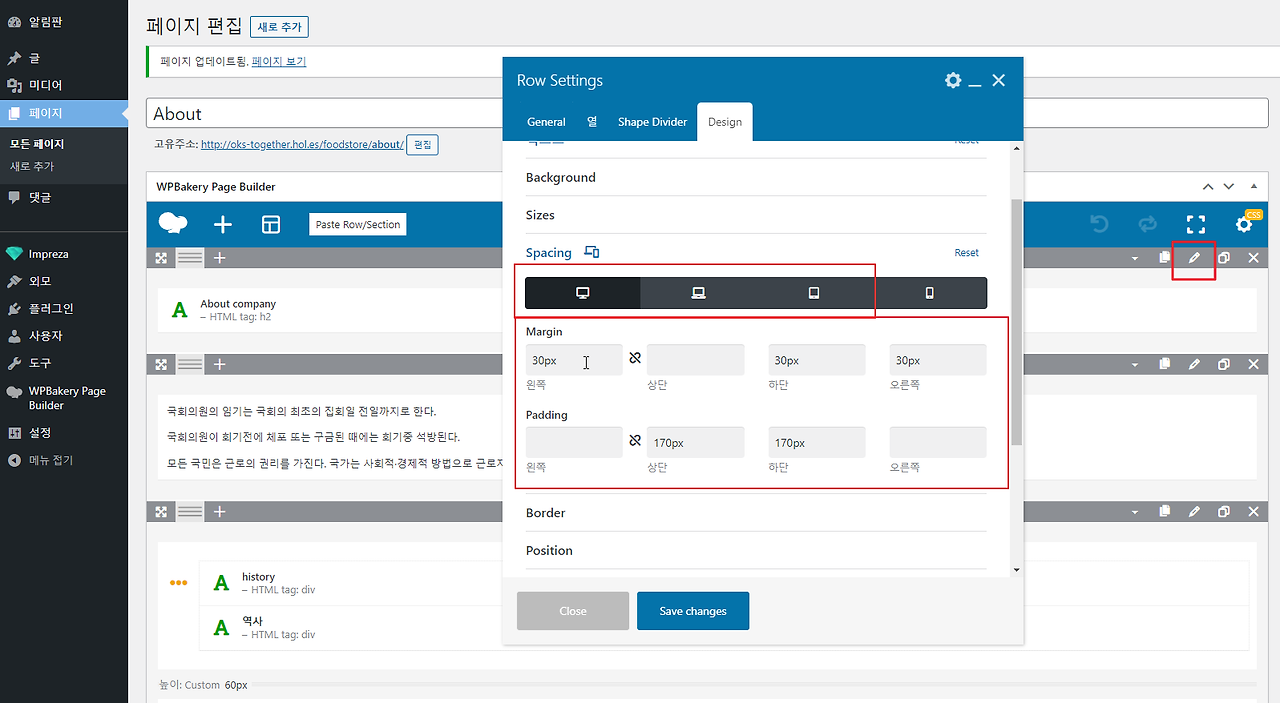
Task: Delete the history row
Action: point(1254,512)
